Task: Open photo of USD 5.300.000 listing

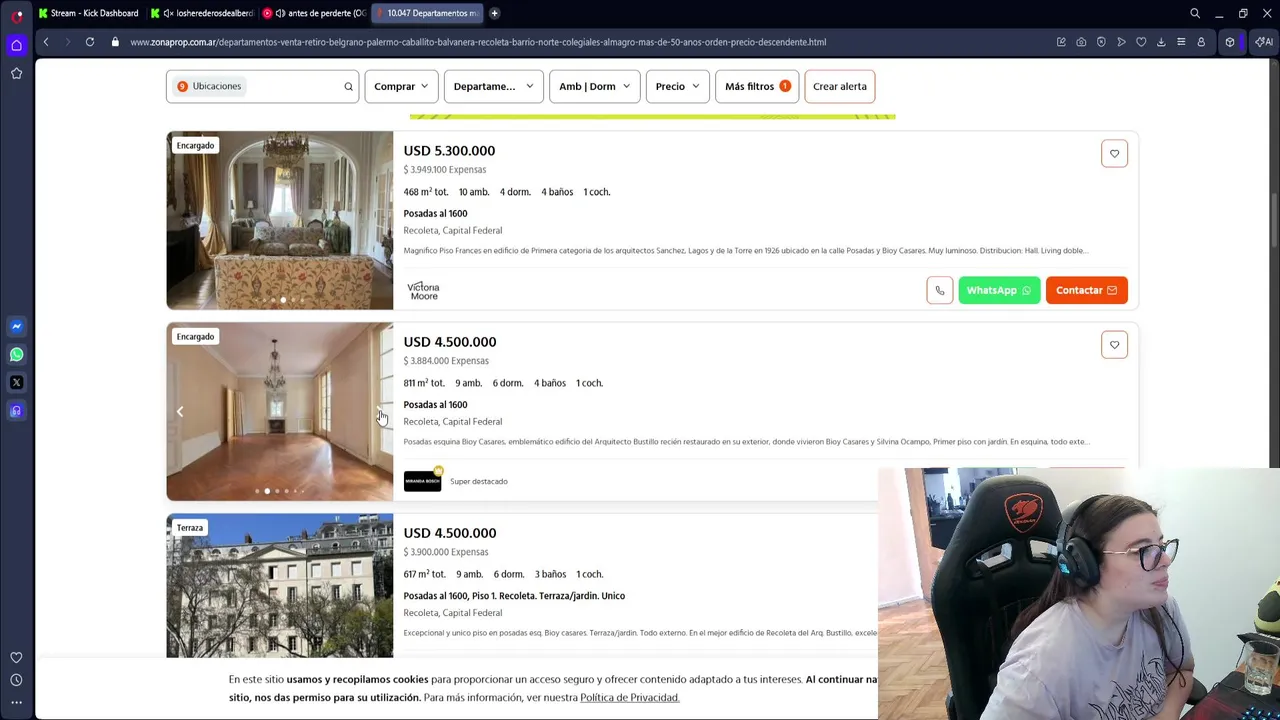Action: click(280, 220)
